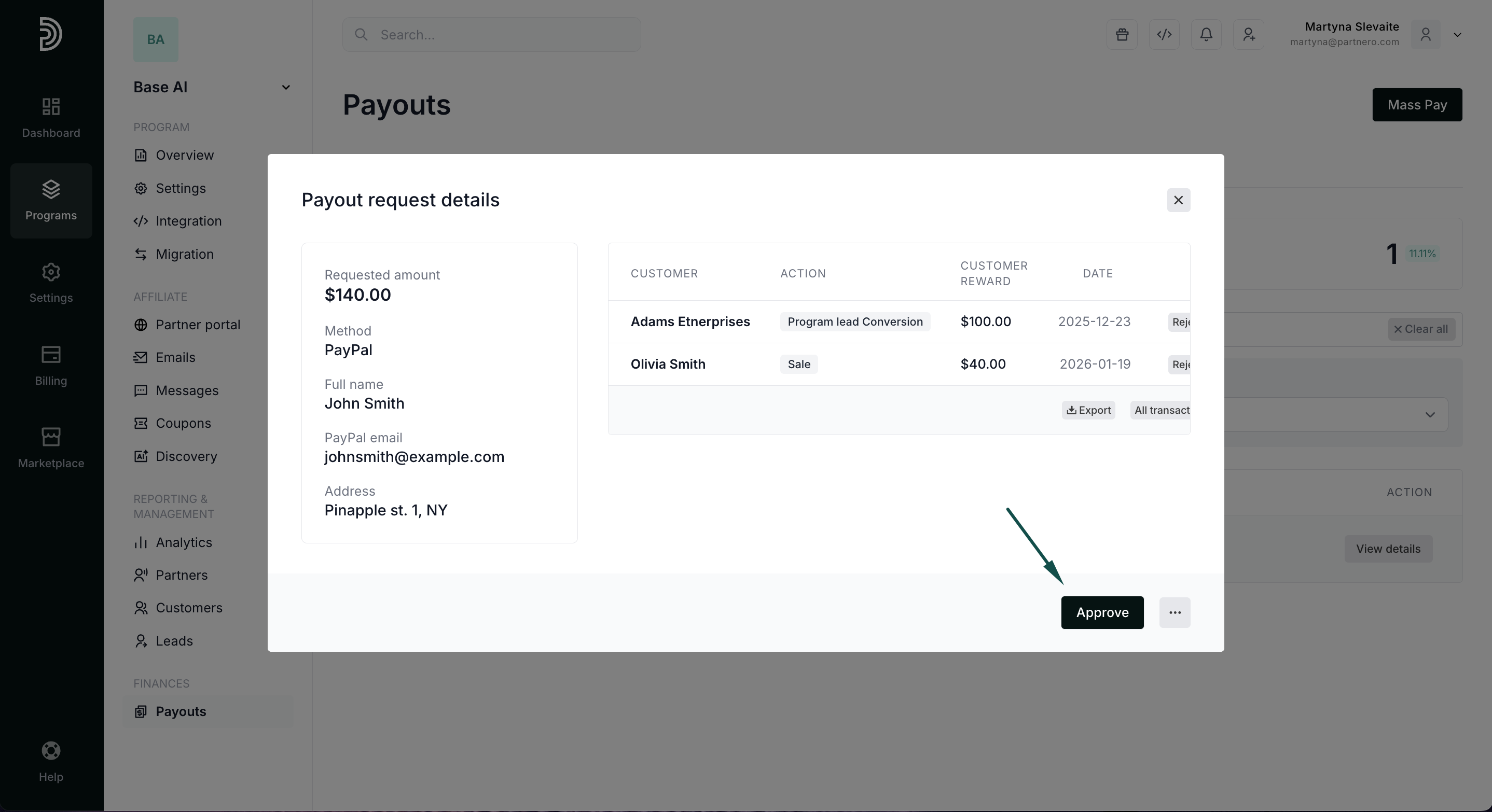This screenshot has width=1492, height=812.
Task: Select Analytics in the sidebar menu
Action: (x=184, y=542)
